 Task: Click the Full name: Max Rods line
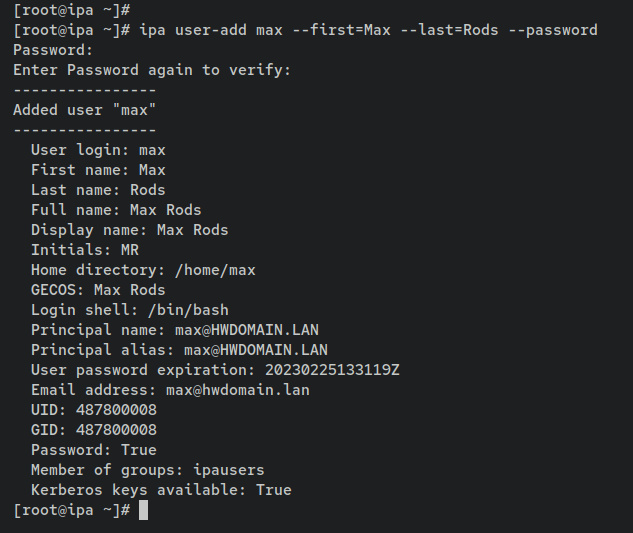[x=116, y=210]
